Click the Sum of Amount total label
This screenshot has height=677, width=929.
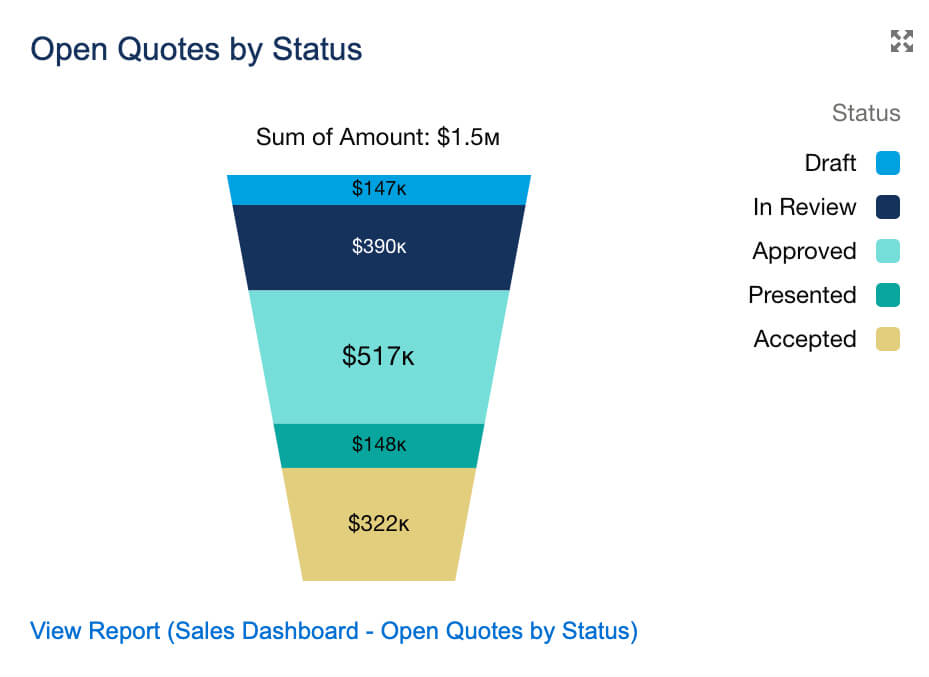tap(377, 137)
